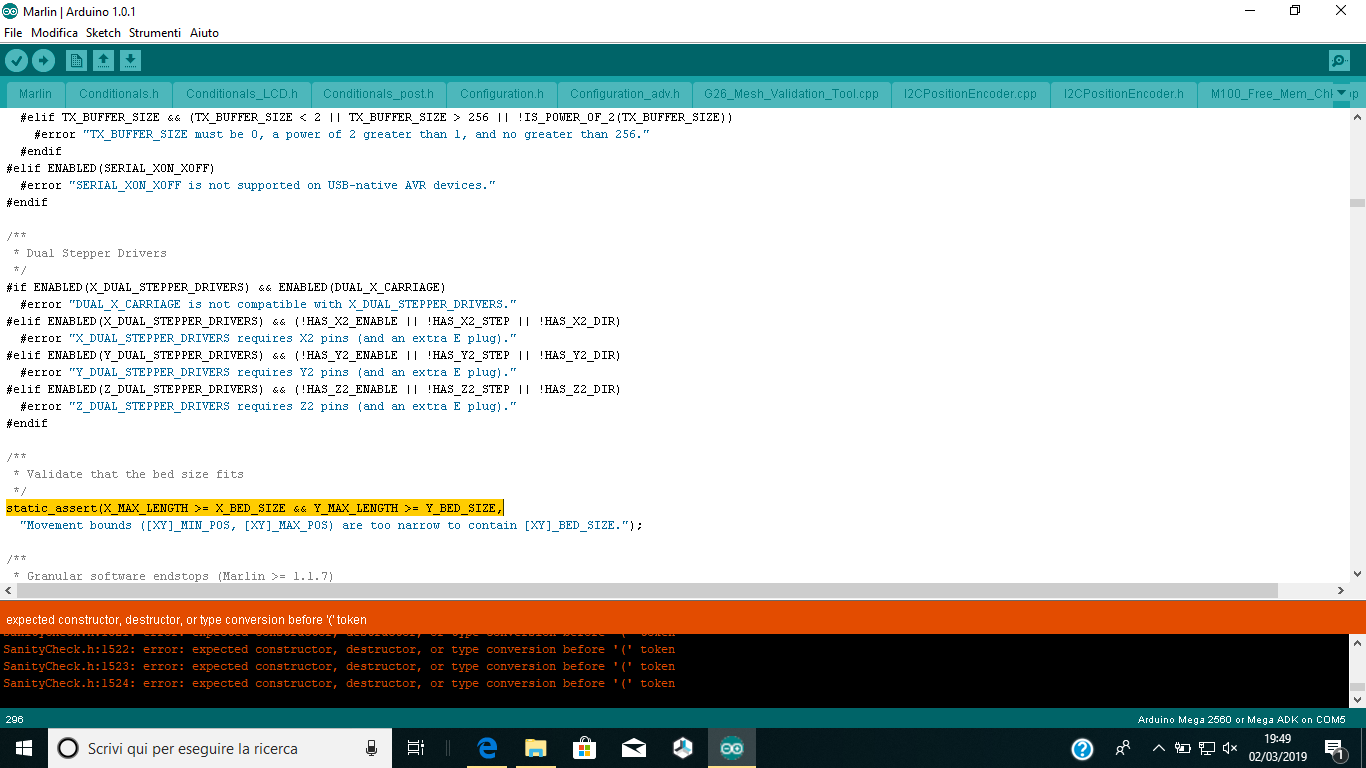
Task: Click the Open sketch arrow-up icon
Action: click(103, 61)
